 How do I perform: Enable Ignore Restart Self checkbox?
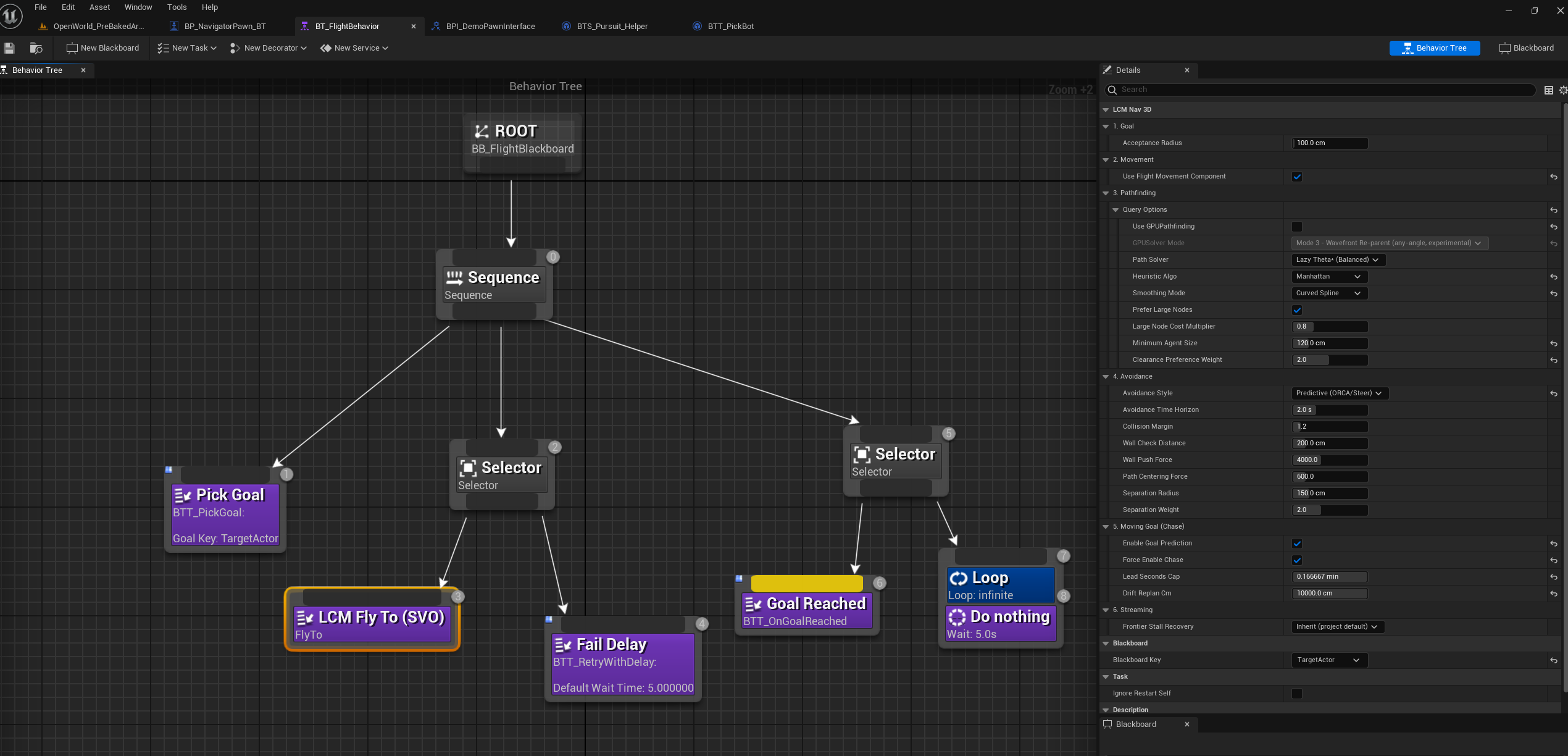click(x=1297, y=694)
